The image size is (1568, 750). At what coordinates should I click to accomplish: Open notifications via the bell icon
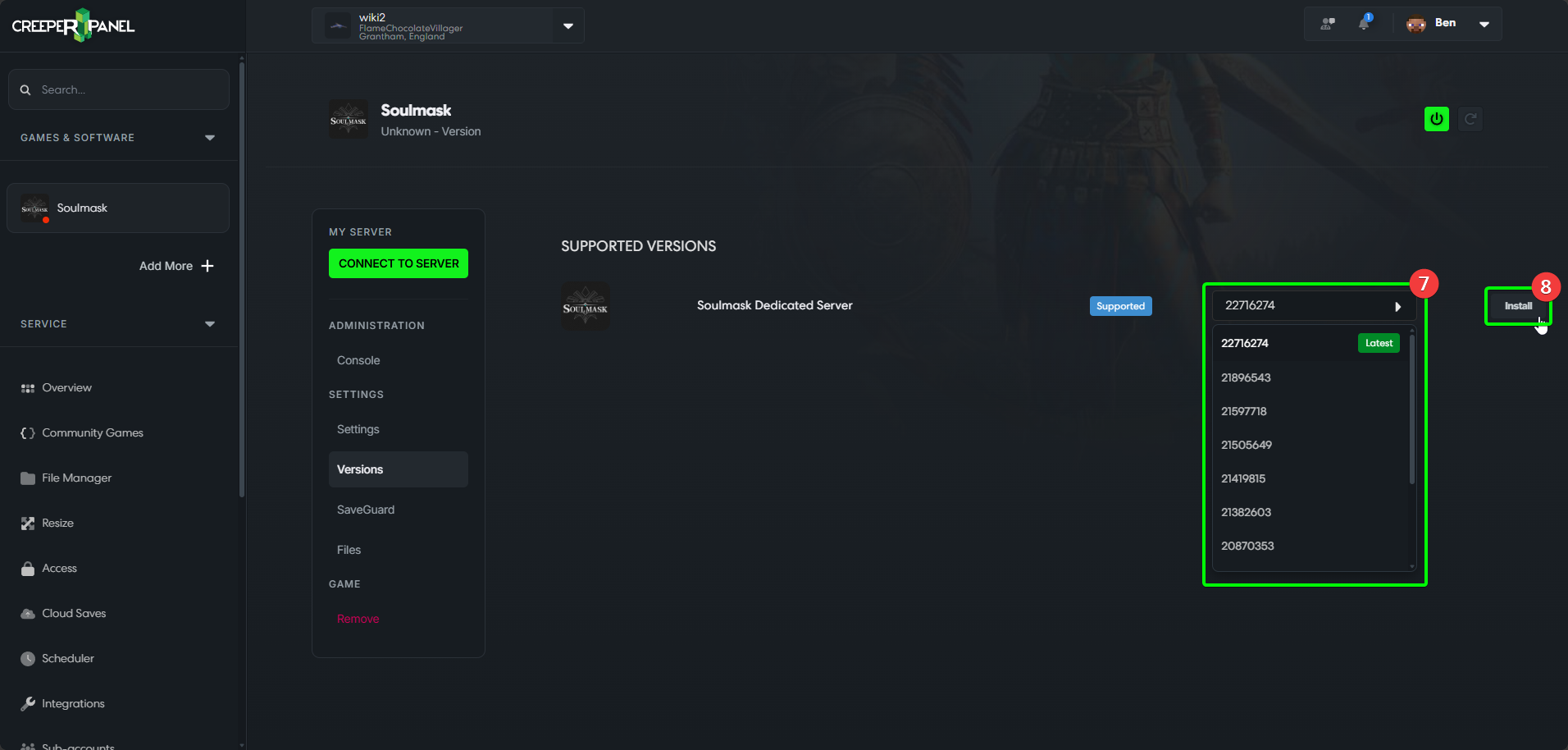click(1364, 23)
